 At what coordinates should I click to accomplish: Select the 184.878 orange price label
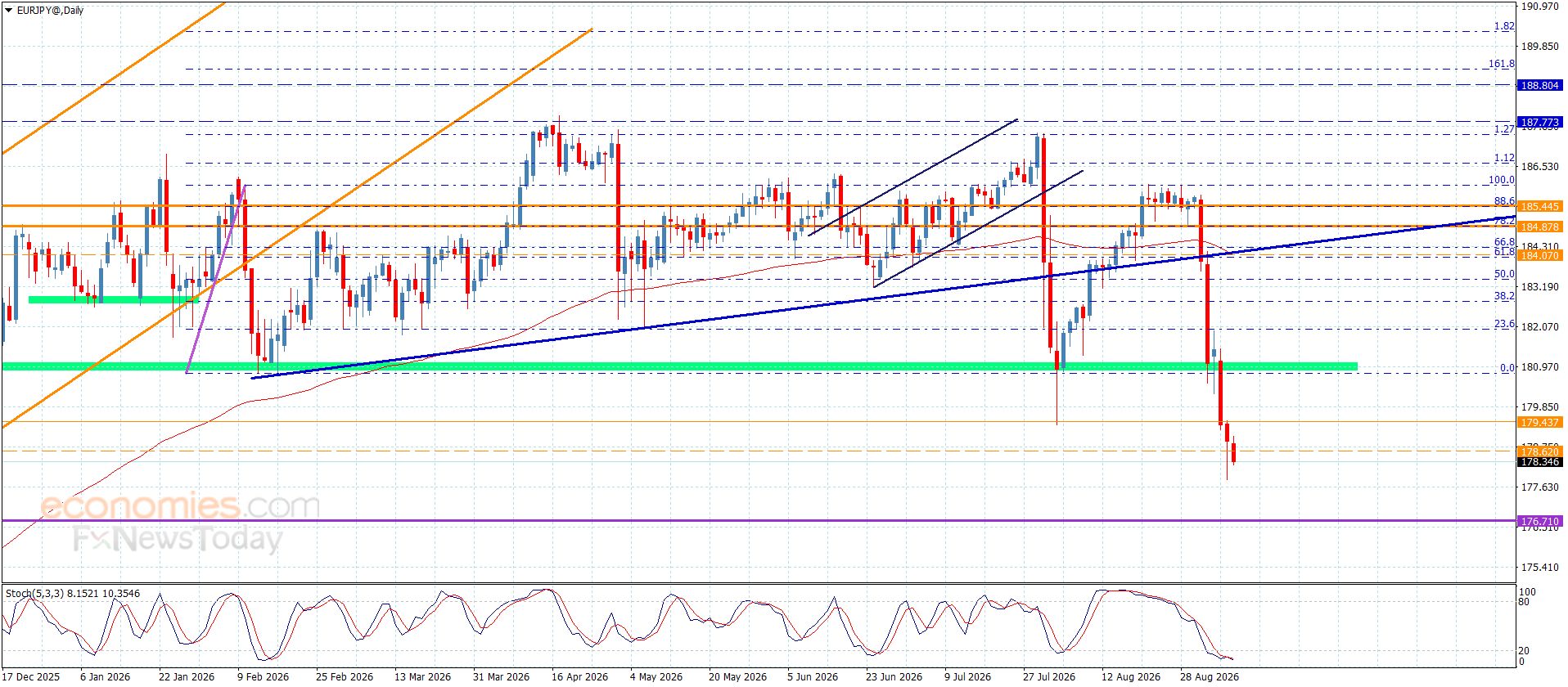coord(1539,227)
